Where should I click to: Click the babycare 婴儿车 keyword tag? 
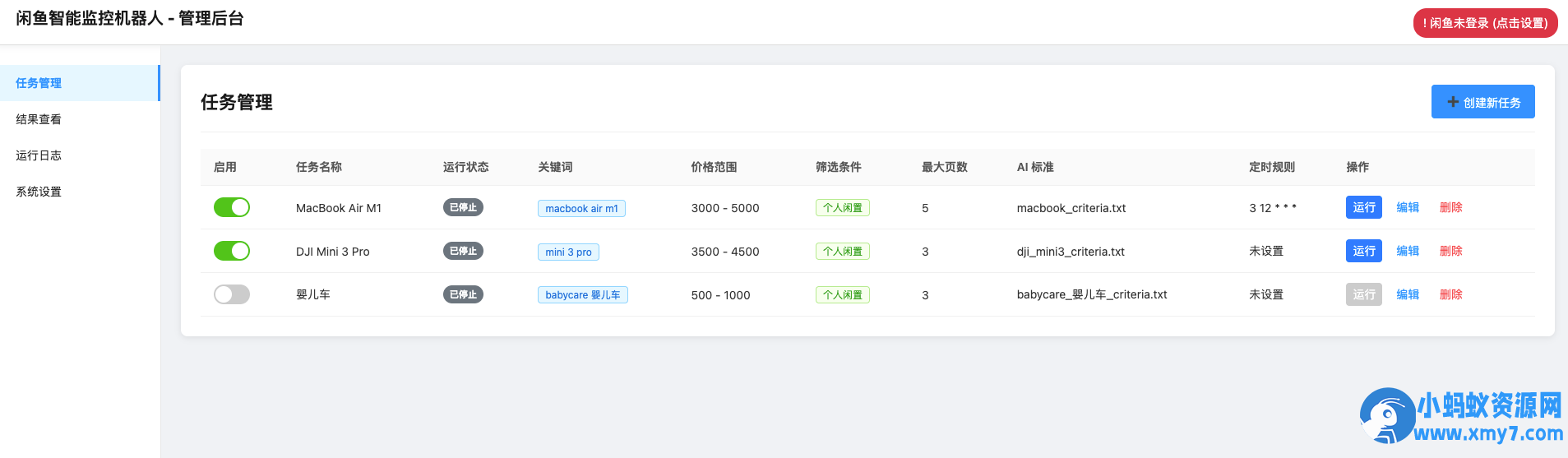pyautogui.click(x=583, y=294)
